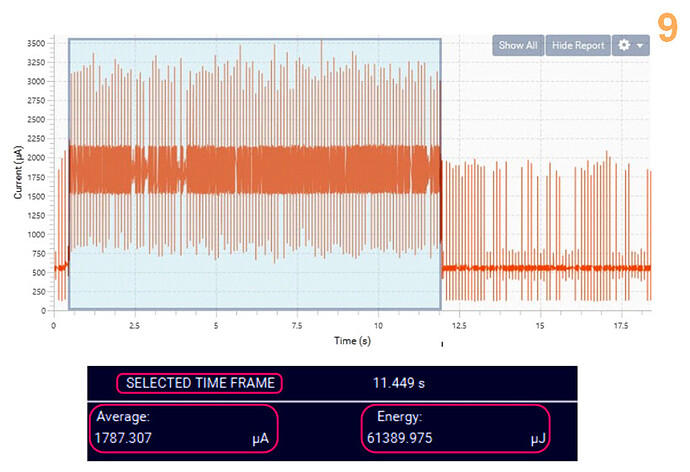Open the gear settings dropdown

coord(631,45)
